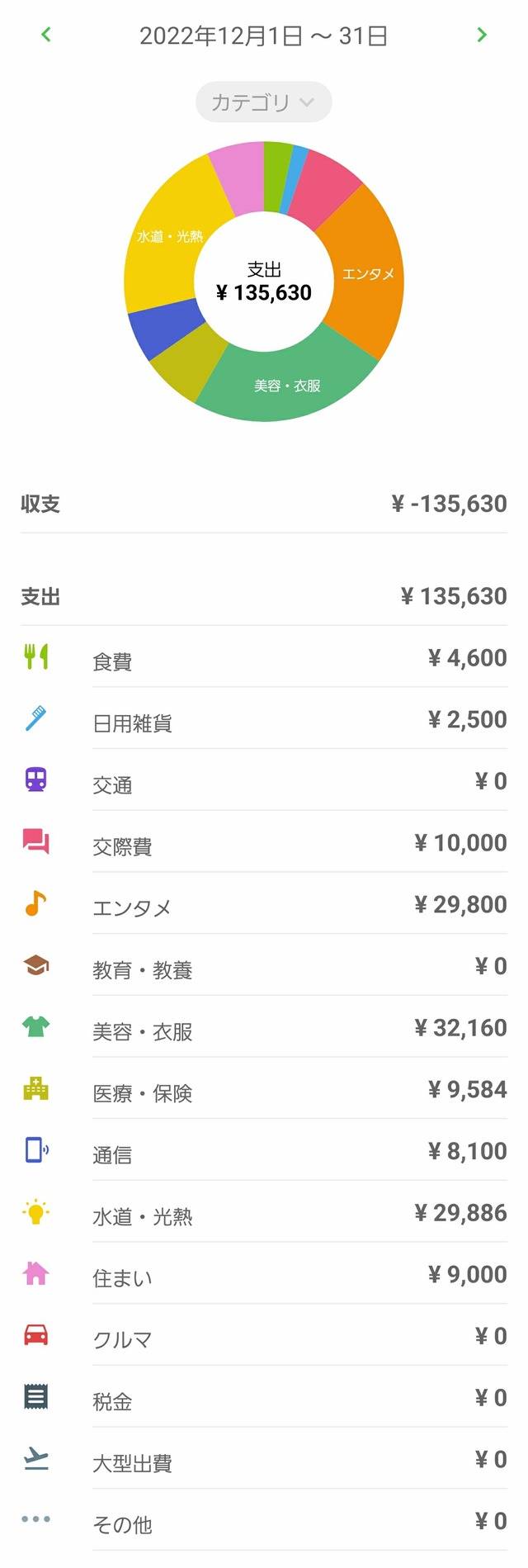Viewport: 528px width, 1568px height.
Task: Select the yellow 水道・光熱 pie segment
Action: [169, 236]
